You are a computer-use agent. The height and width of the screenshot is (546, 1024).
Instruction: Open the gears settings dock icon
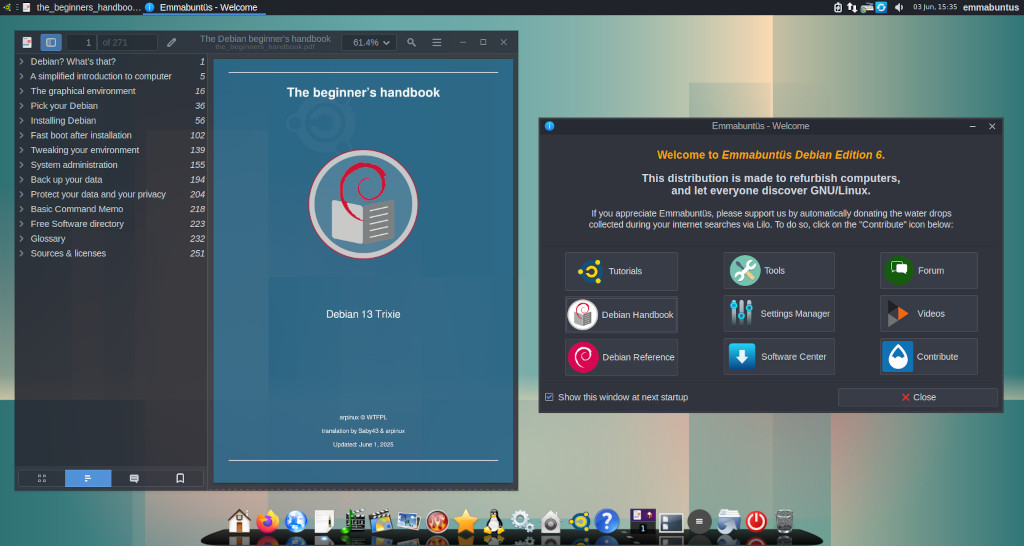tap(522, 521)
